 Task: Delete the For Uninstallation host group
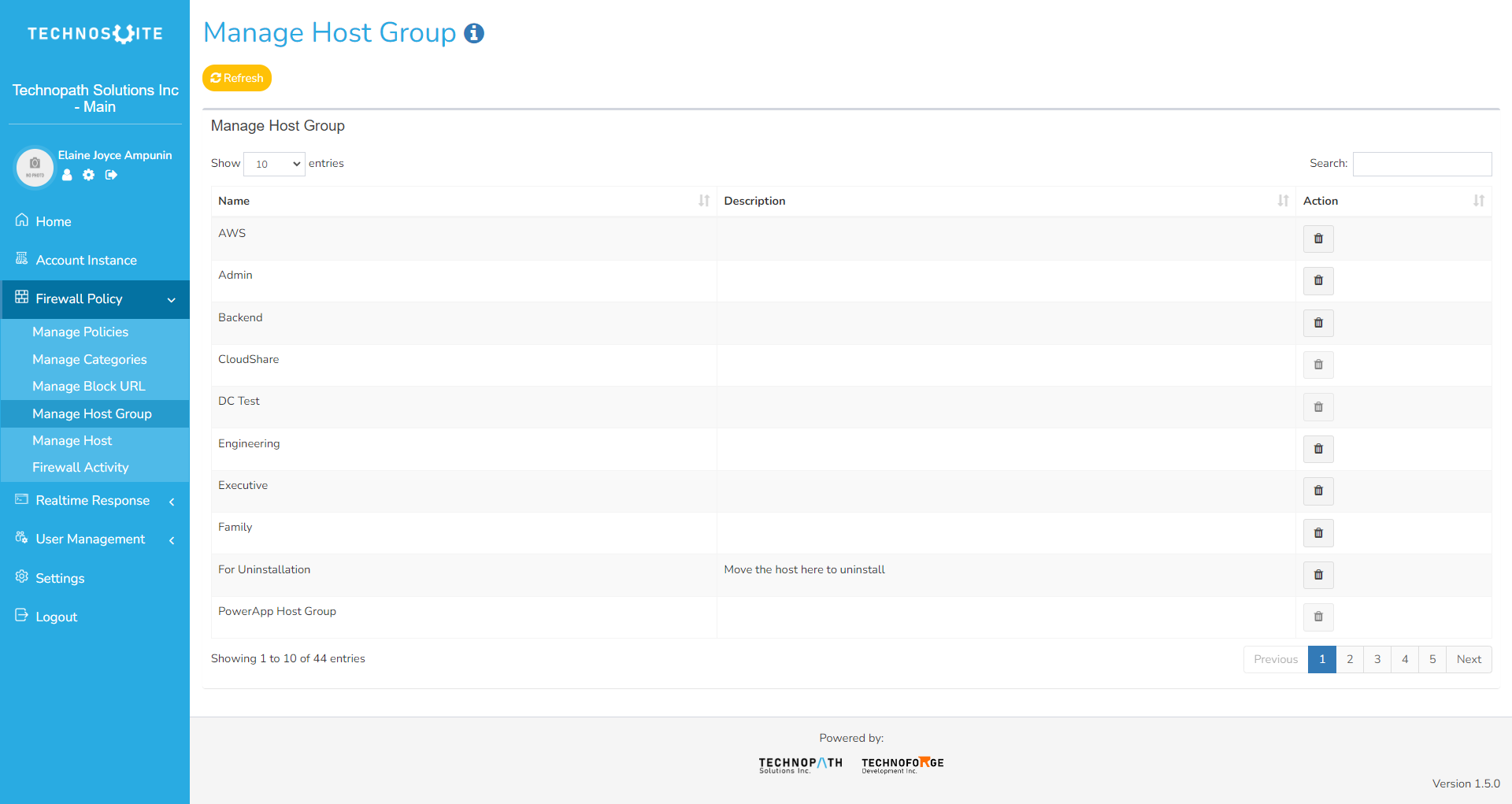click(x=1317, y=575)
